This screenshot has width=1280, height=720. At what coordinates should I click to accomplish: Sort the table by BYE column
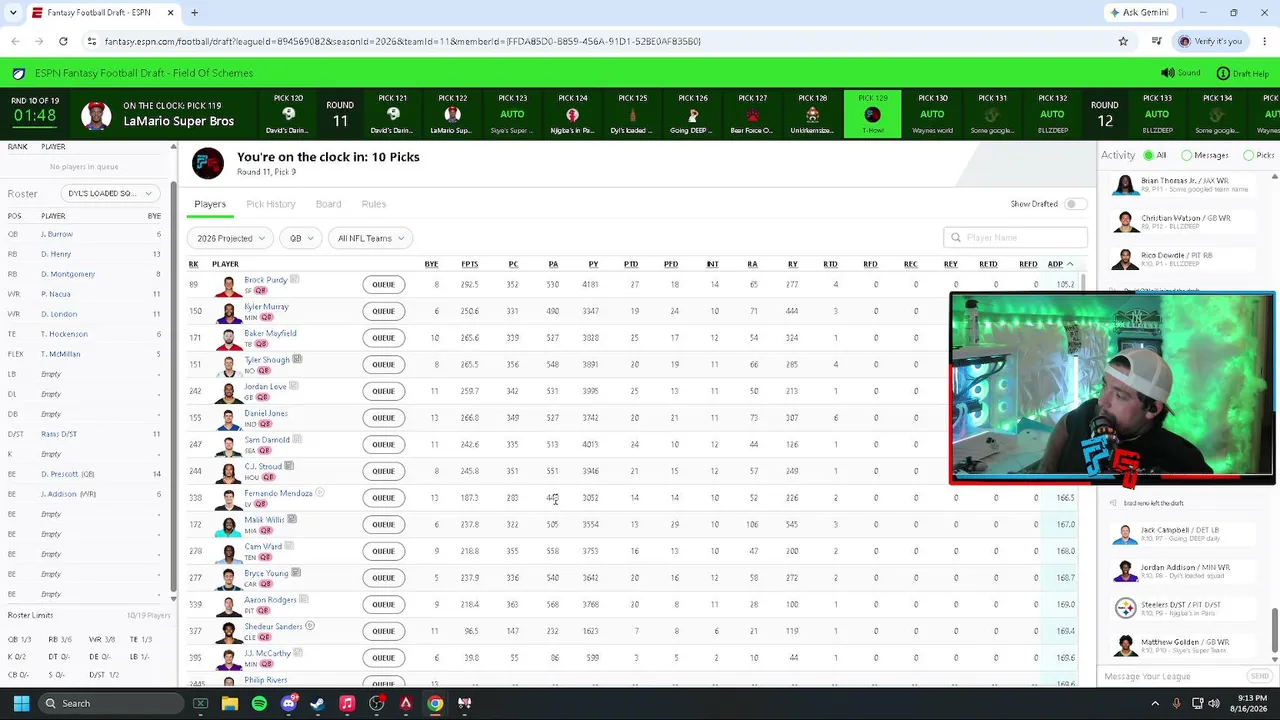coord(431,264)
